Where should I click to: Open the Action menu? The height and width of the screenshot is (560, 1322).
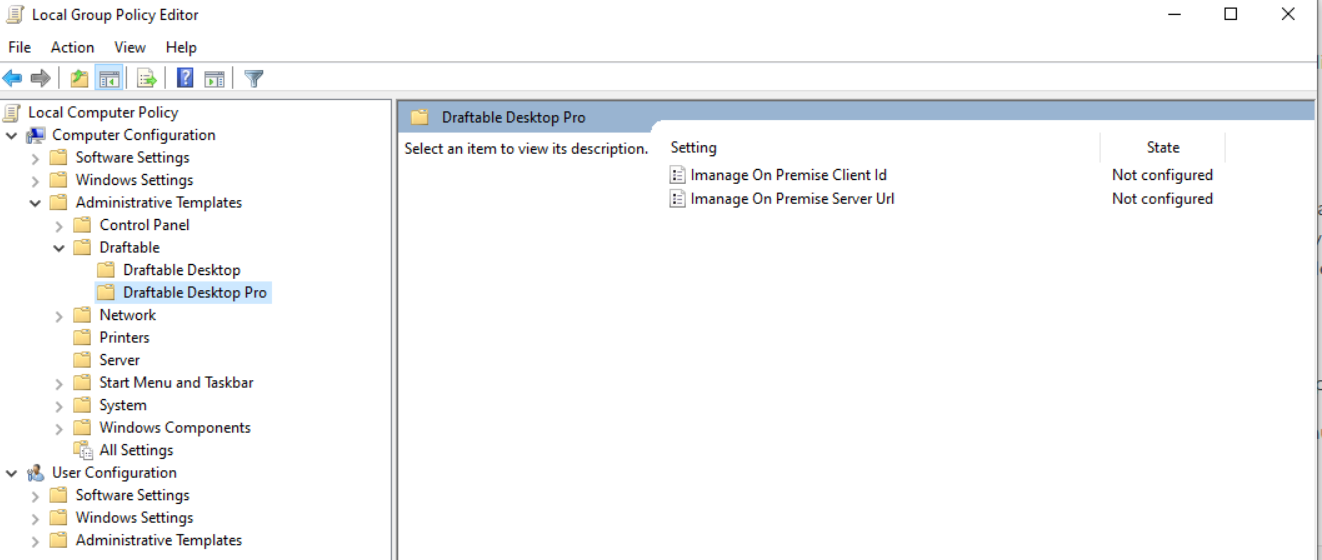click(72, 47)
